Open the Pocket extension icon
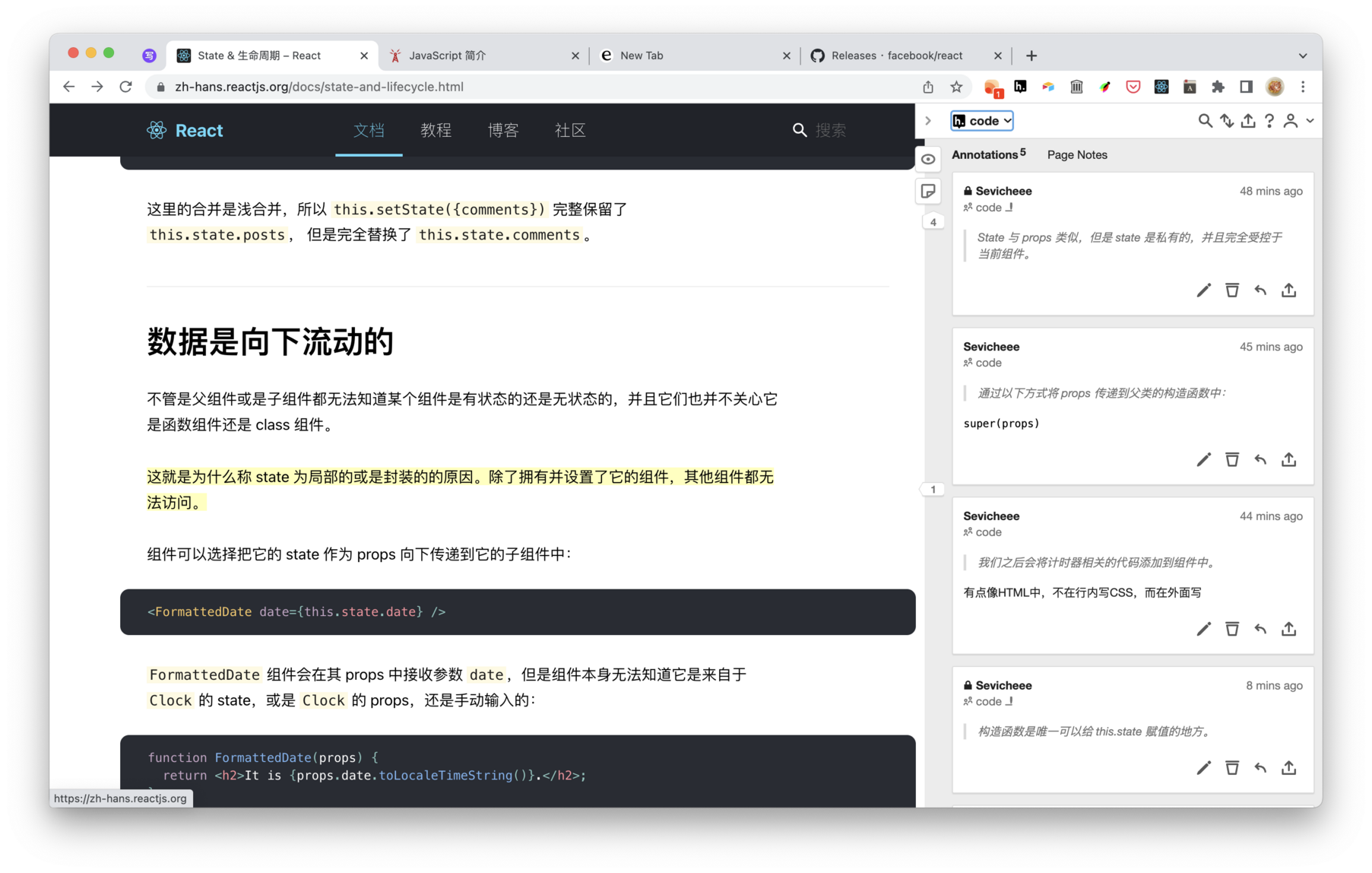1372x873 pixels. 1133,87
